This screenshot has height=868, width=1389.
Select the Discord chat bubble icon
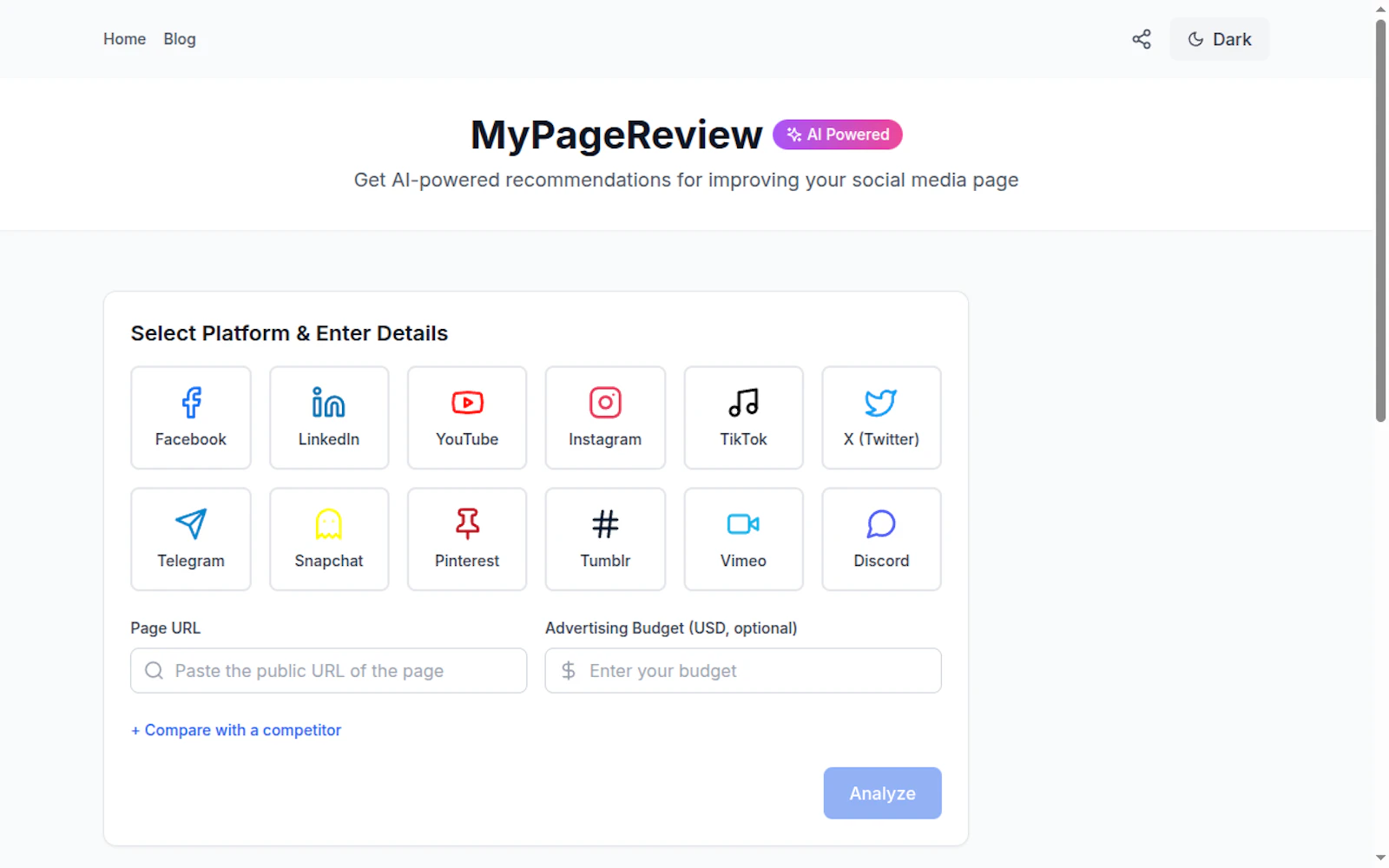[x=881, y=524]
